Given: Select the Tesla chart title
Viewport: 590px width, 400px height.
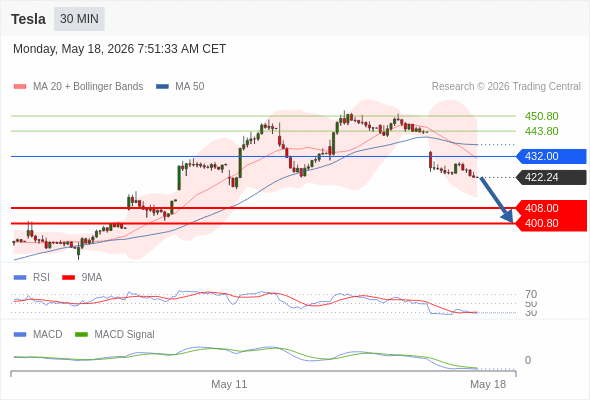Looking at the screenshot, I should pyautogui.click(x=29, y=19).
